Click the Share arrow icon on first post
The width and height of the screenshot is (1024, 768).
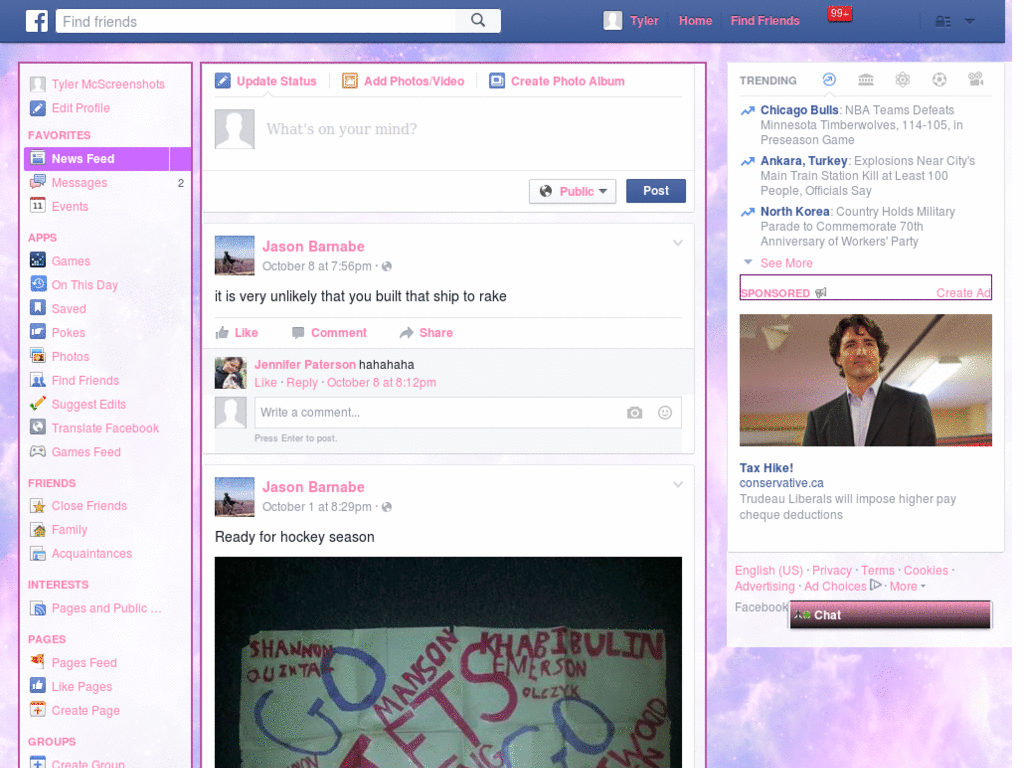pyautogui.click(x=407, y=332)
